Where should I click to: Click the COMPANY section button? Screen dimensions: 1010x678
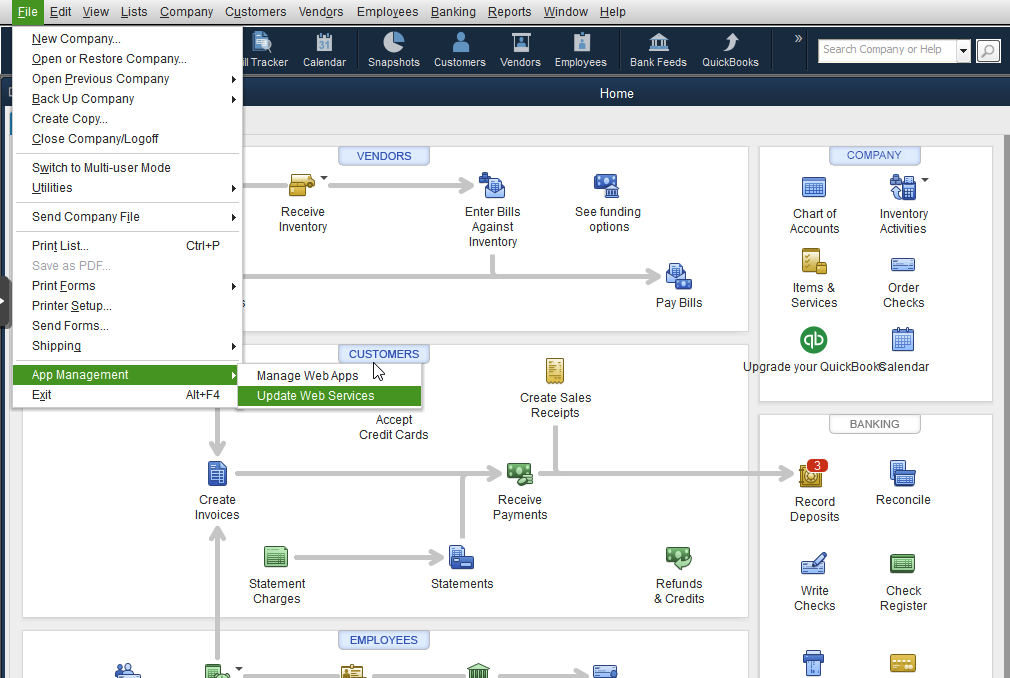pos(874,155)
